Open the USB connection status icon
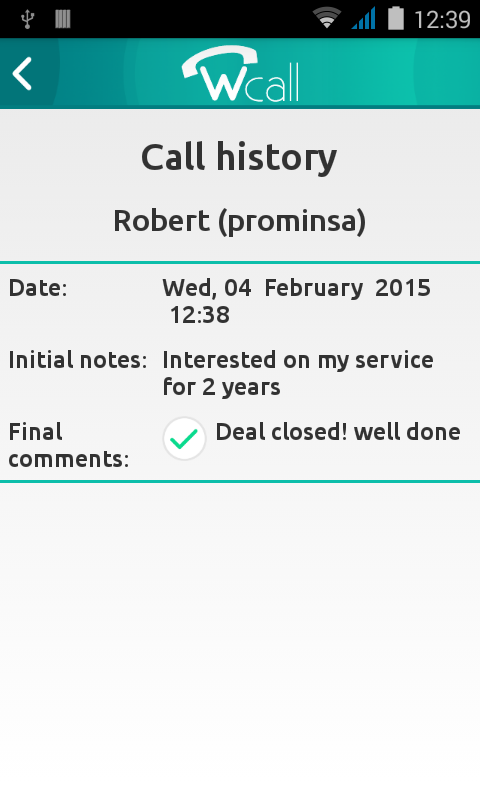Screen dimensions: 480x800 click(28, 19)
